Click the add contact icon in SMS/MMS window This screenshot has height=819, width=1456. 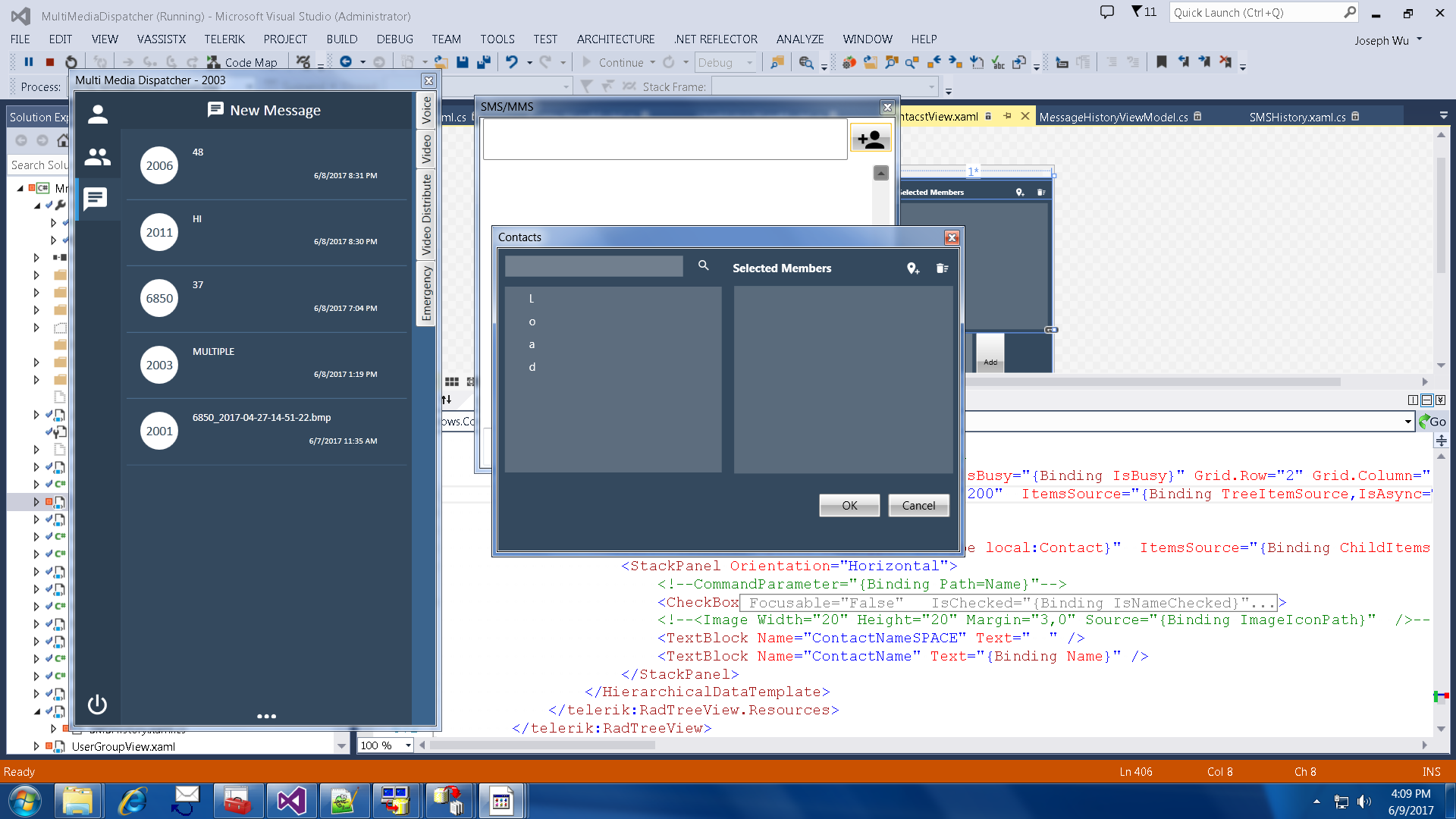click(x=871, y=139)
